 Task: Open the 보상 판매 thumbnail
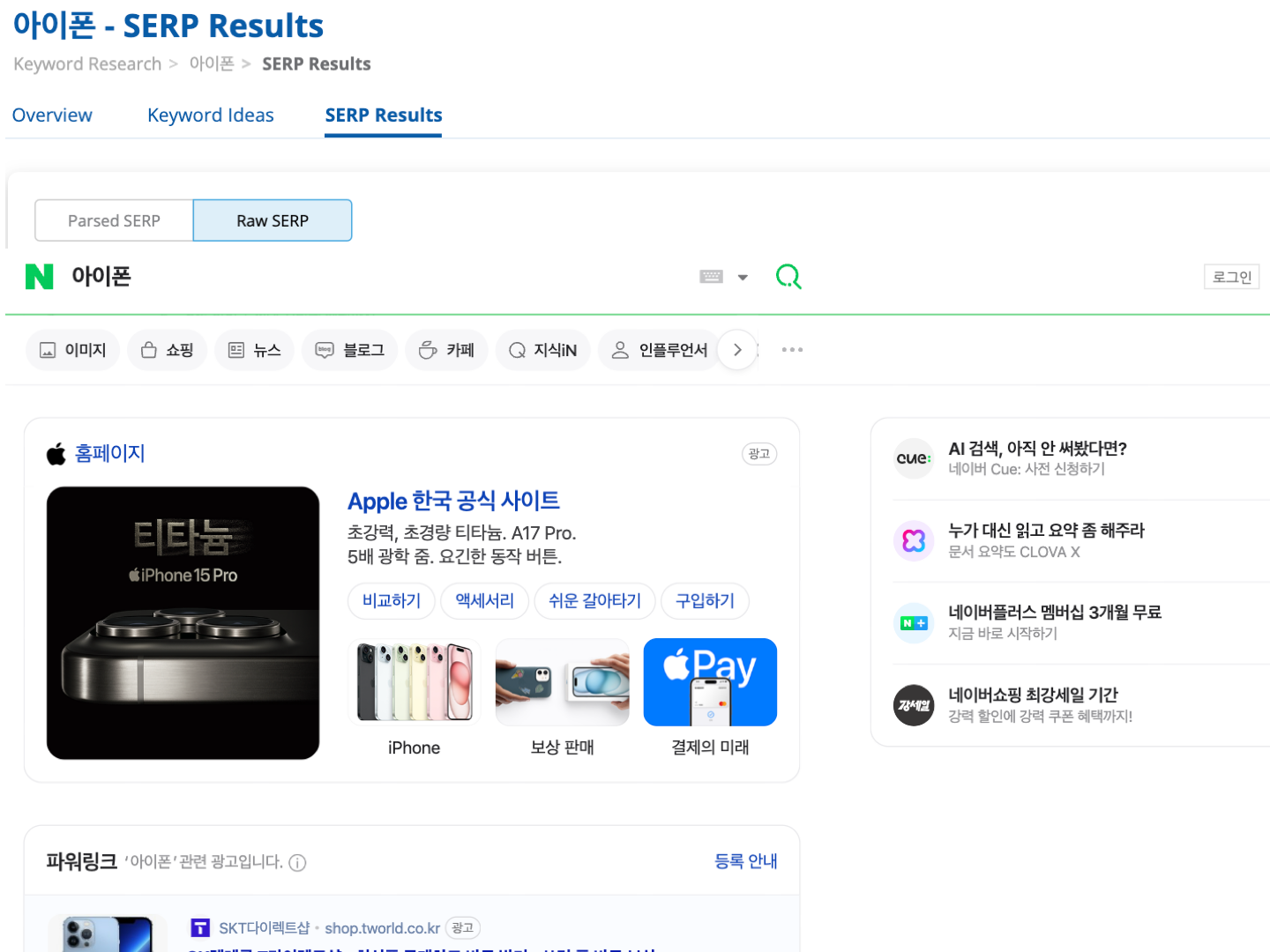tap(563, 682)
